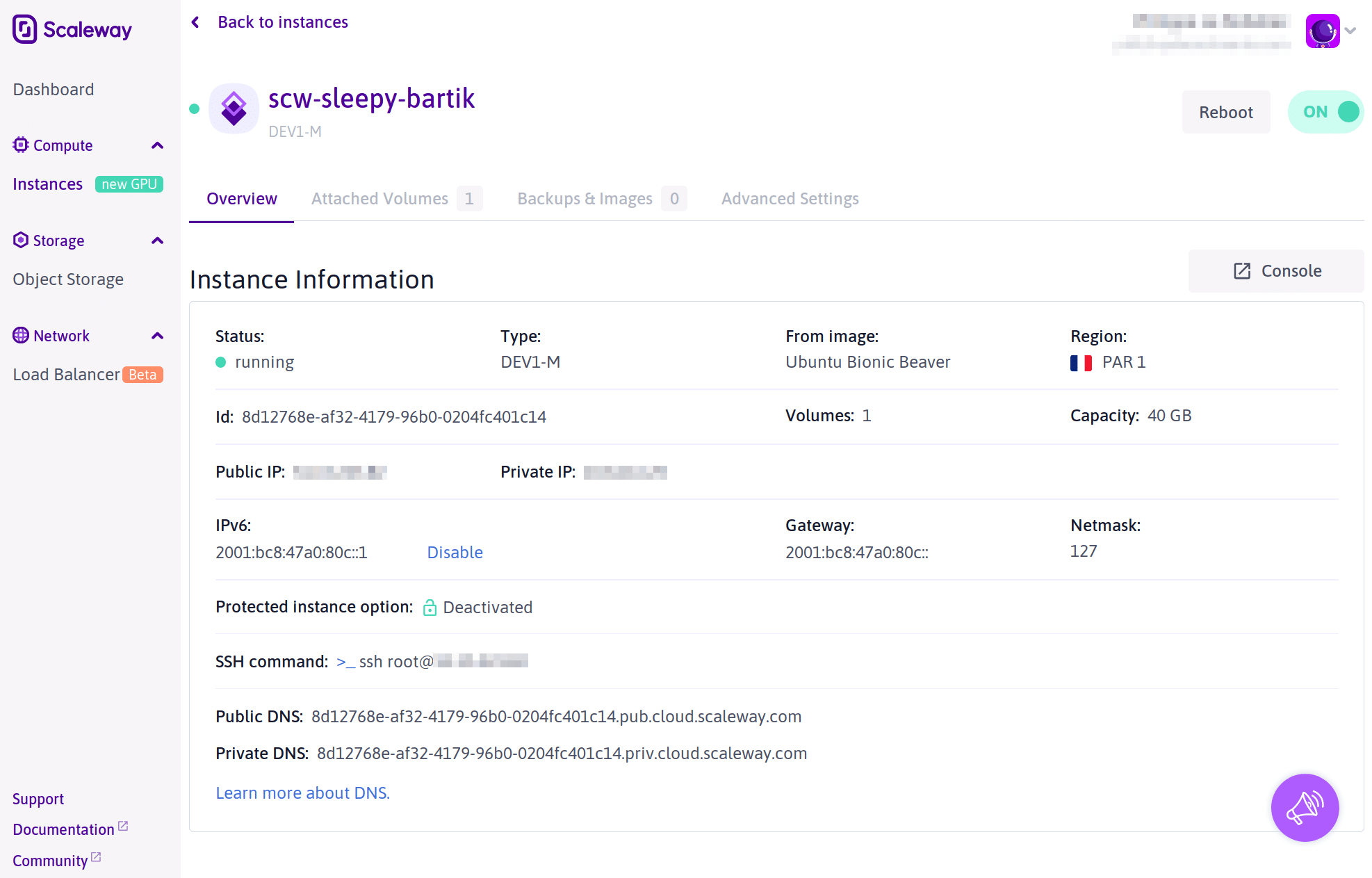Image resolution: width=1372 pixels, height=878 pixels.
Task: Click the French flag region icon
Action: tap(1081, 363)
